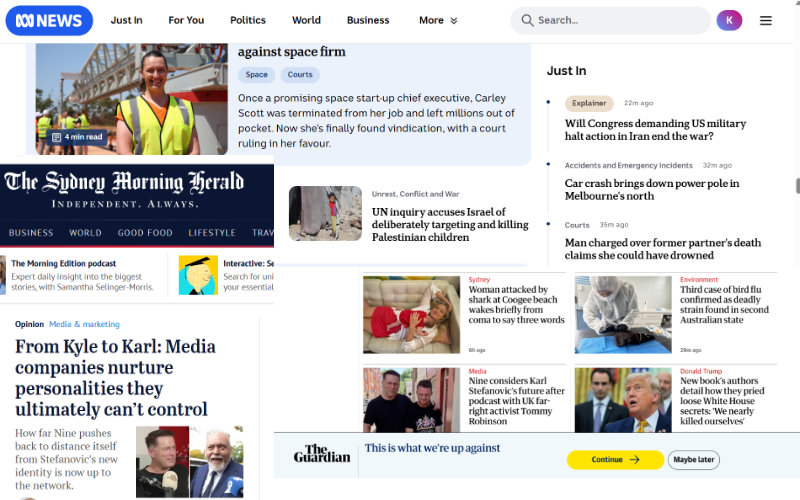Click the page scrollbar thumb

point(797,186)
